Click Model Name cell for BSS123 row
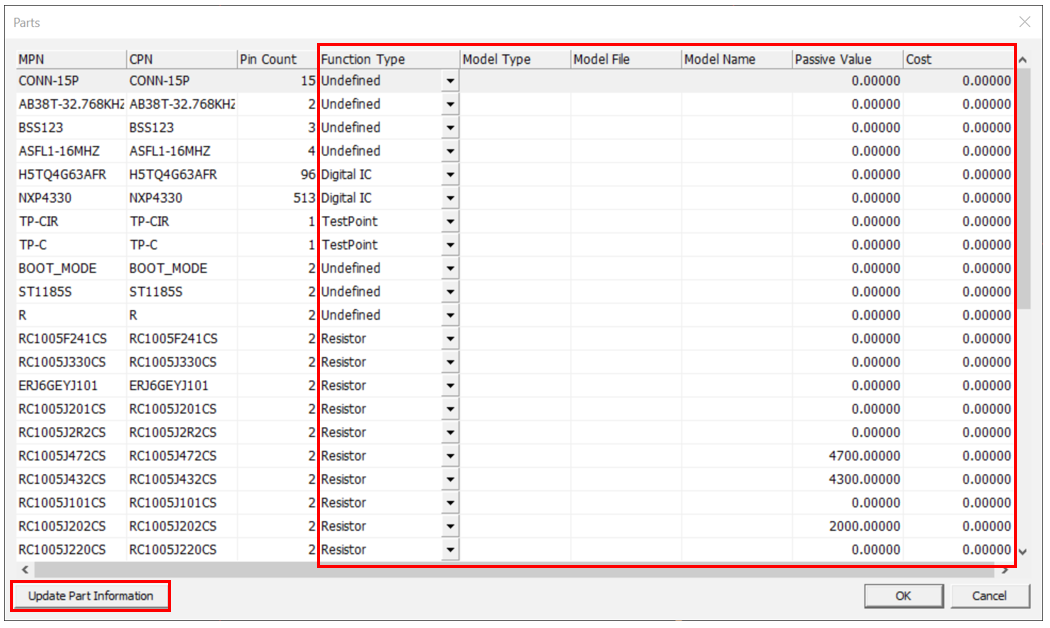 [x=736, y=128]
